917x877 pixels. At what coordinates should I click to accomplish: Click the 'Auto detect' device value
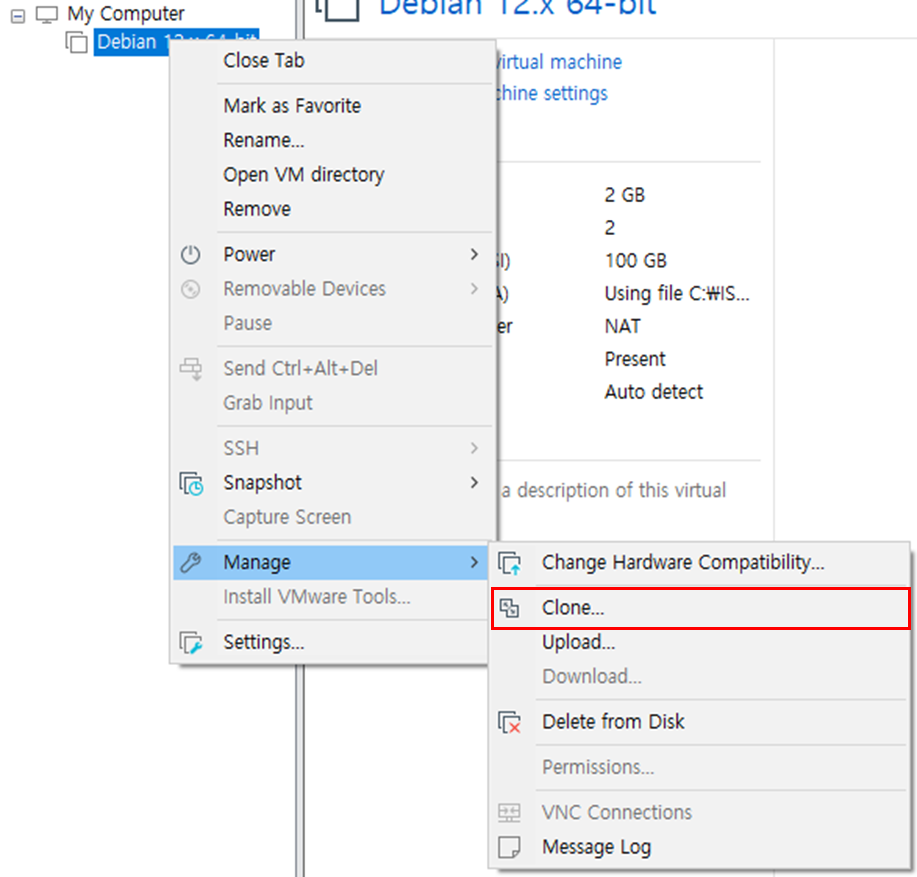654,392
